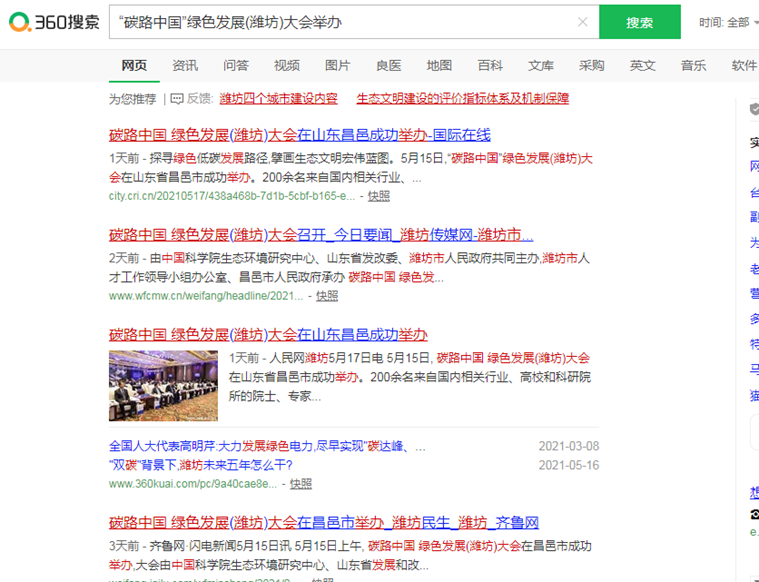Screen dimensions: 759x582
Task: Open the www.wfcmw.cn result URL
Action: pos(206,296)
